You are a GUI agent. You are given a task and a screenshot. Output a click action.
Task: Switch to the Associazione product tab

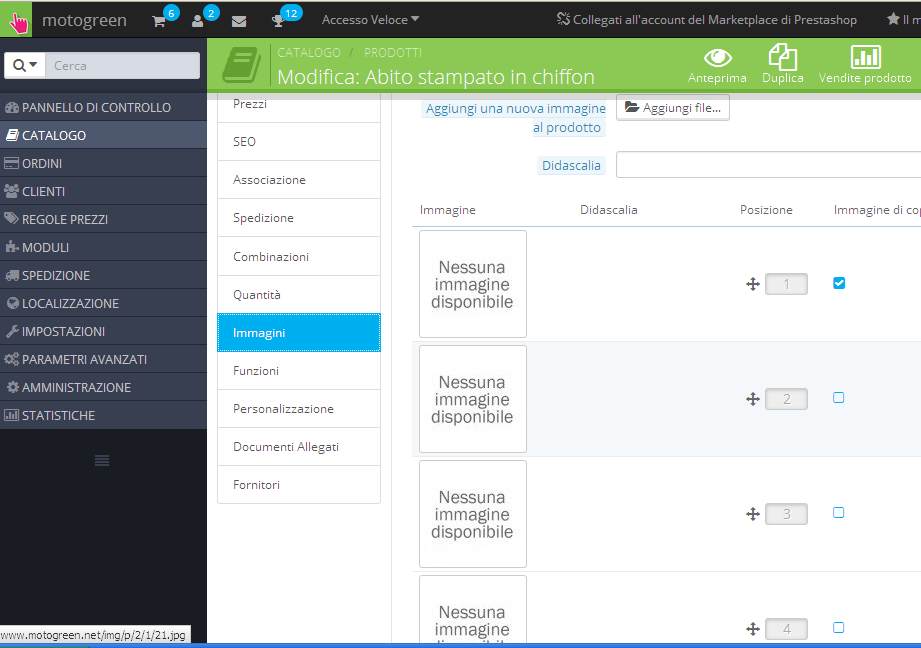point(299,180)
